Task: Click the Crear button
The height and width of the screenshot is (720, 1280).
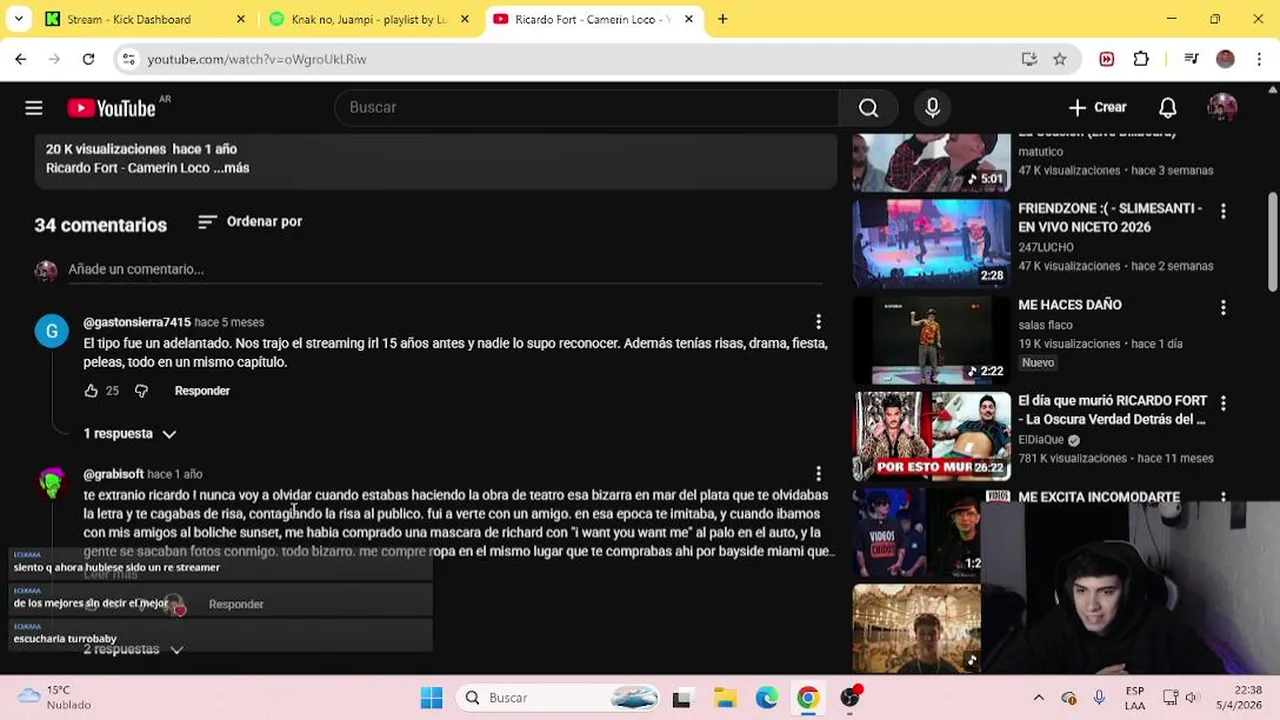Action: [1097, 108]
